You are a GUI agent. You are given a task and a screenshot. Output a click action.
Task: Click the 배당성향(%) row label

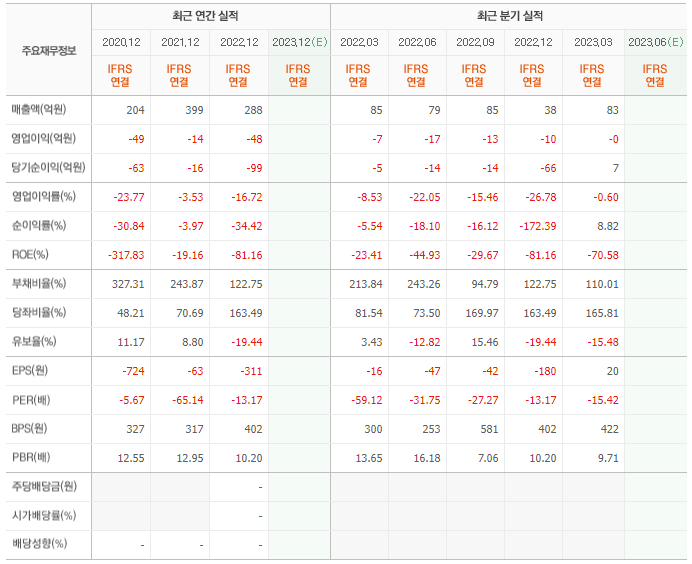tap(39, 544)
